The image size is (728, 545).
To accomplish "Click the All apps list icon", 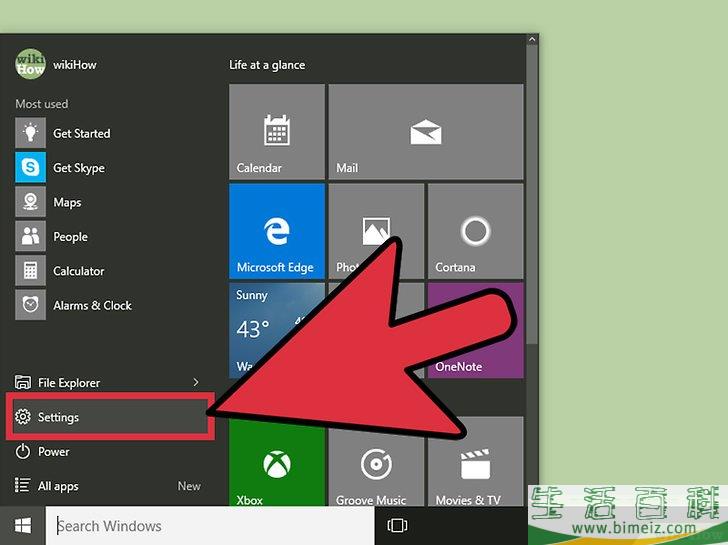I will 22,485.
